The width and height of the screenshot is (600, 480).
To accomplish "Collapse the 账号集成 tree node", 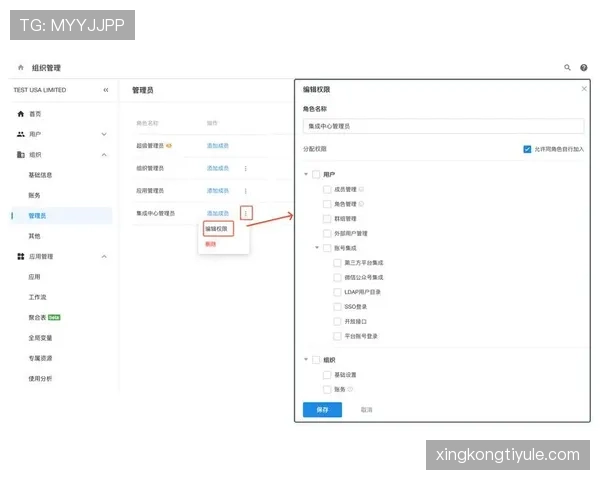I will pyautogui.click(x=317, y=248).
